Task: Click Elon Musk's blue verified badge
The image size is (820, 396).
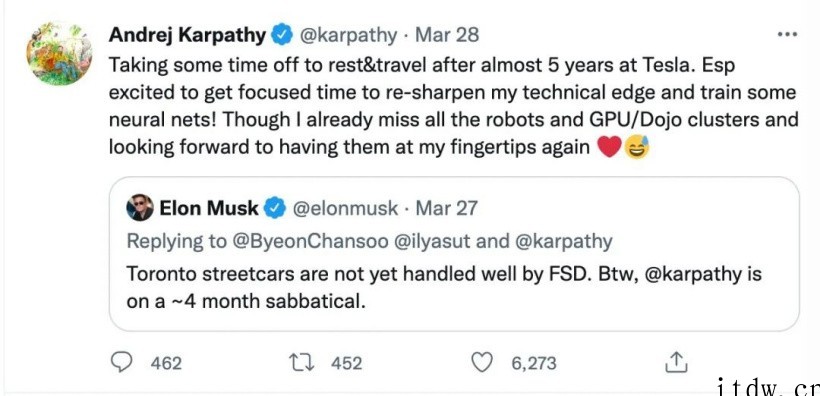Action: (x=275, y=208)
